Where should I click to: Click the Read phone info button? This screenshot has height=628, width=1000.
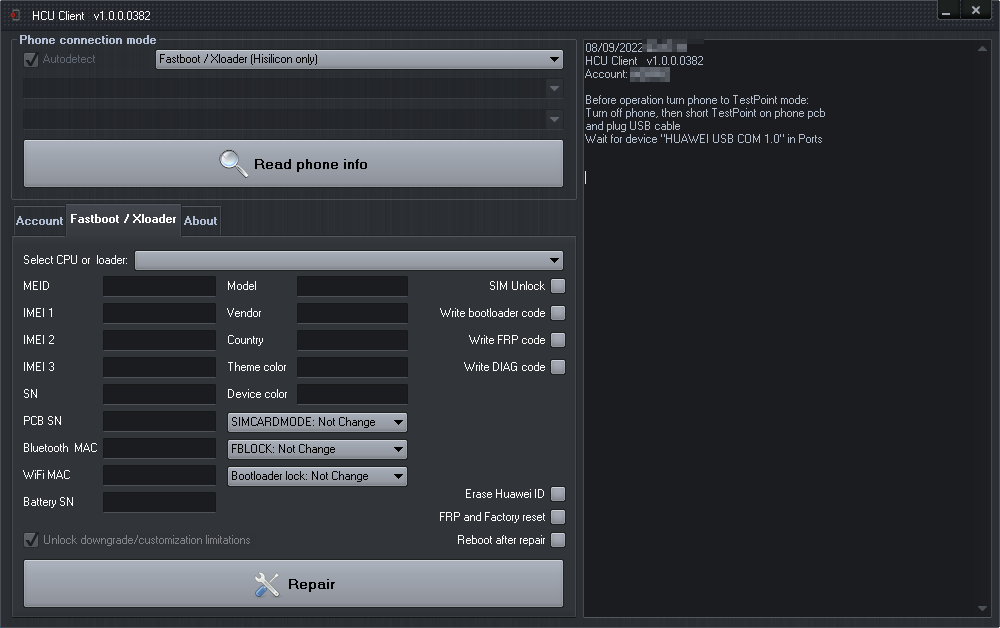tap(293, 164)
